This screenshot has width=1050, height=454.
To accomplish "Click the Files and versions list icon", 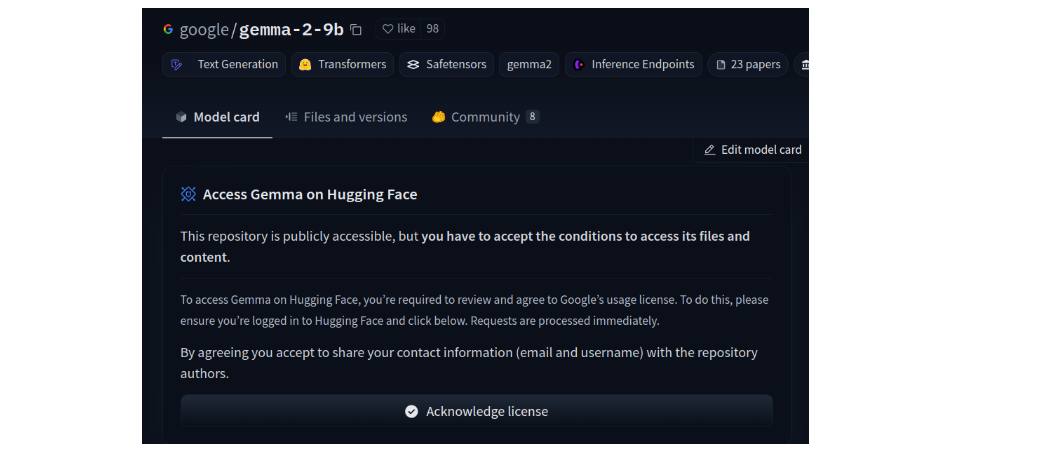I will [291, 117].
